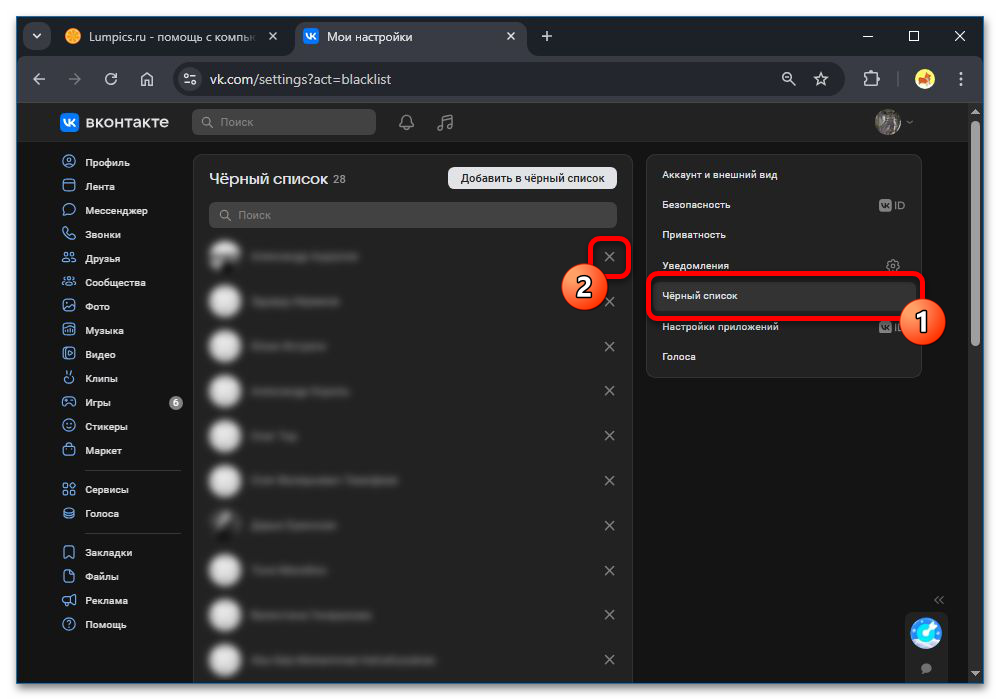The width and height of the screenshot is (1000, 700).
Task: Click the VK logo in header
Action: coord(114,122)
